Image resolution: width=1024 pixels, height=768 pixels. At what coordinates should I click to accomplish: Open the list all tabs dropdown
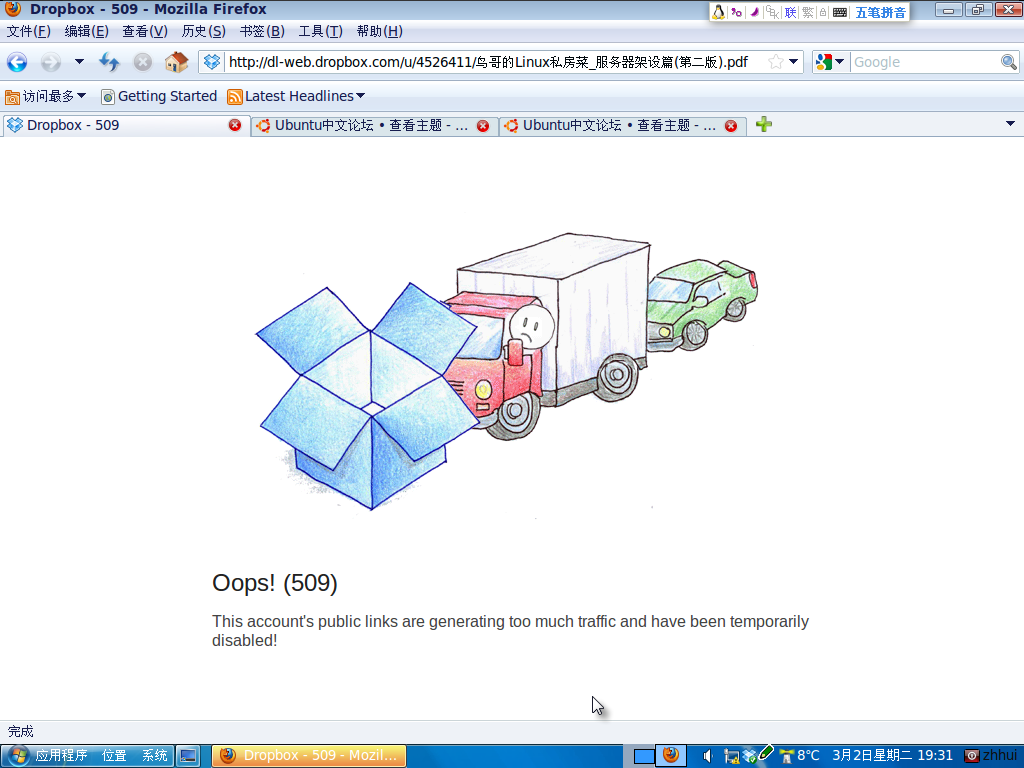click(1010, 123)
